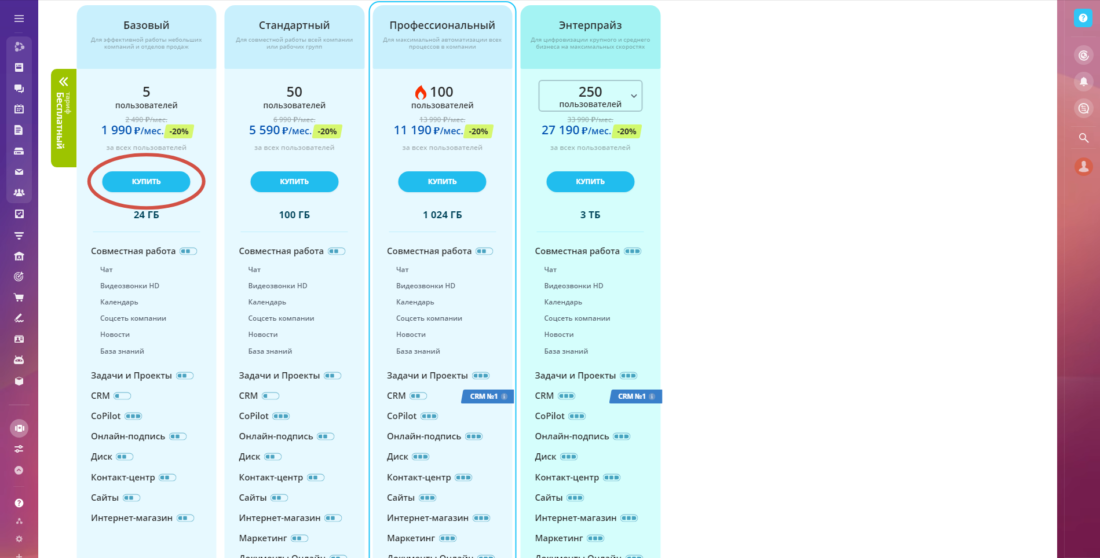Open the user profile avatar
The image size is (1100, 558).
point(1082,167)
